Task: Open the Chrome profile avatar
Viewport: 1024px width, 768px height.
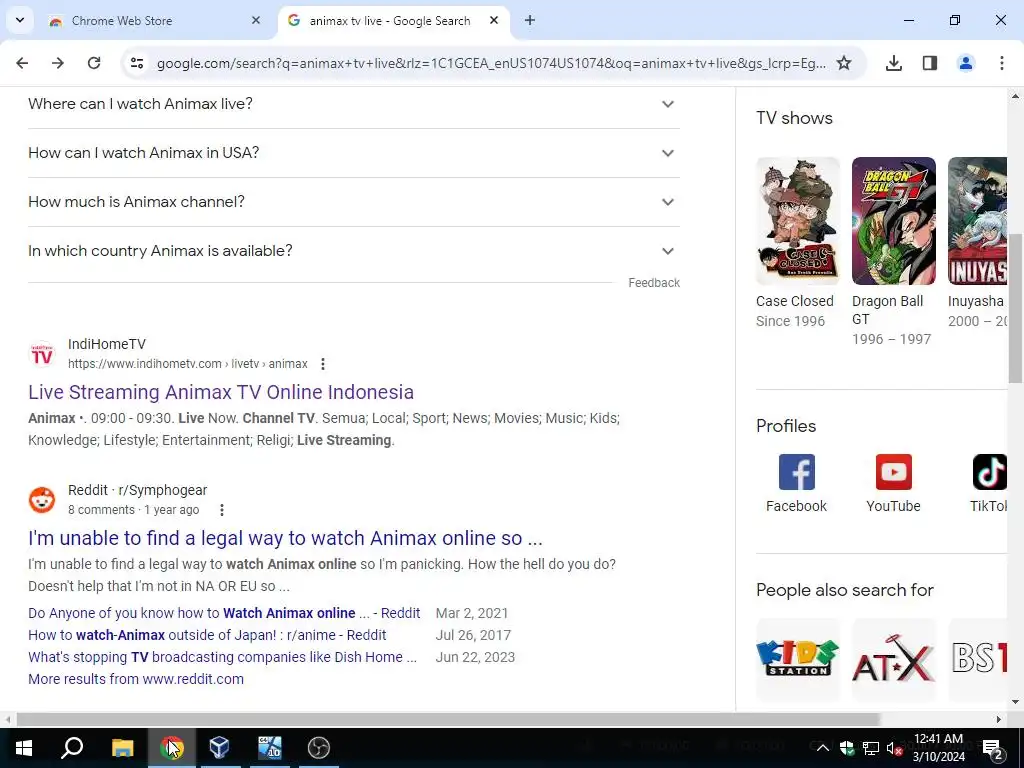Action: 966,63
